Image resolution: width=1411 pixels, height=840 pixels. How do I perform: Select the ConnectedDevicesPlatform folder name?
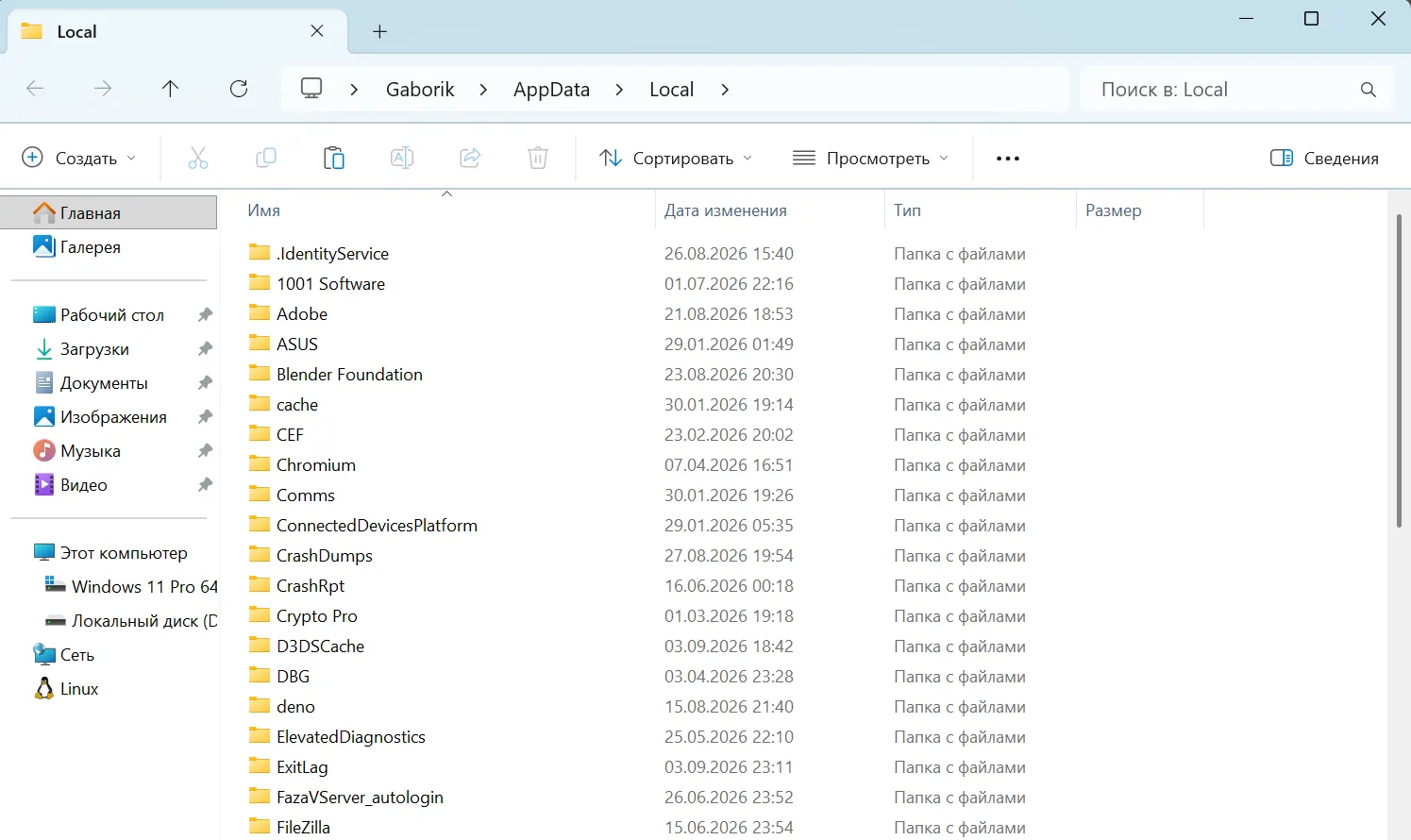(377, 526)
